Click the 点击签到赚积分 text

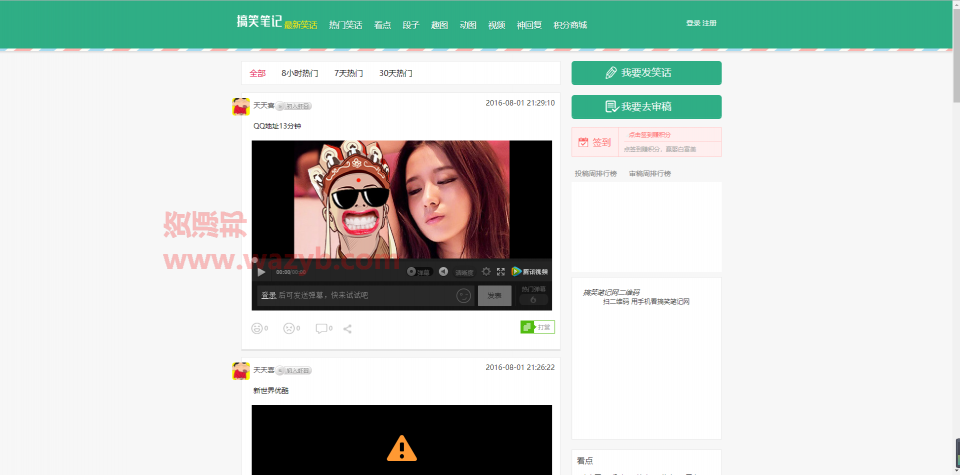649,135
